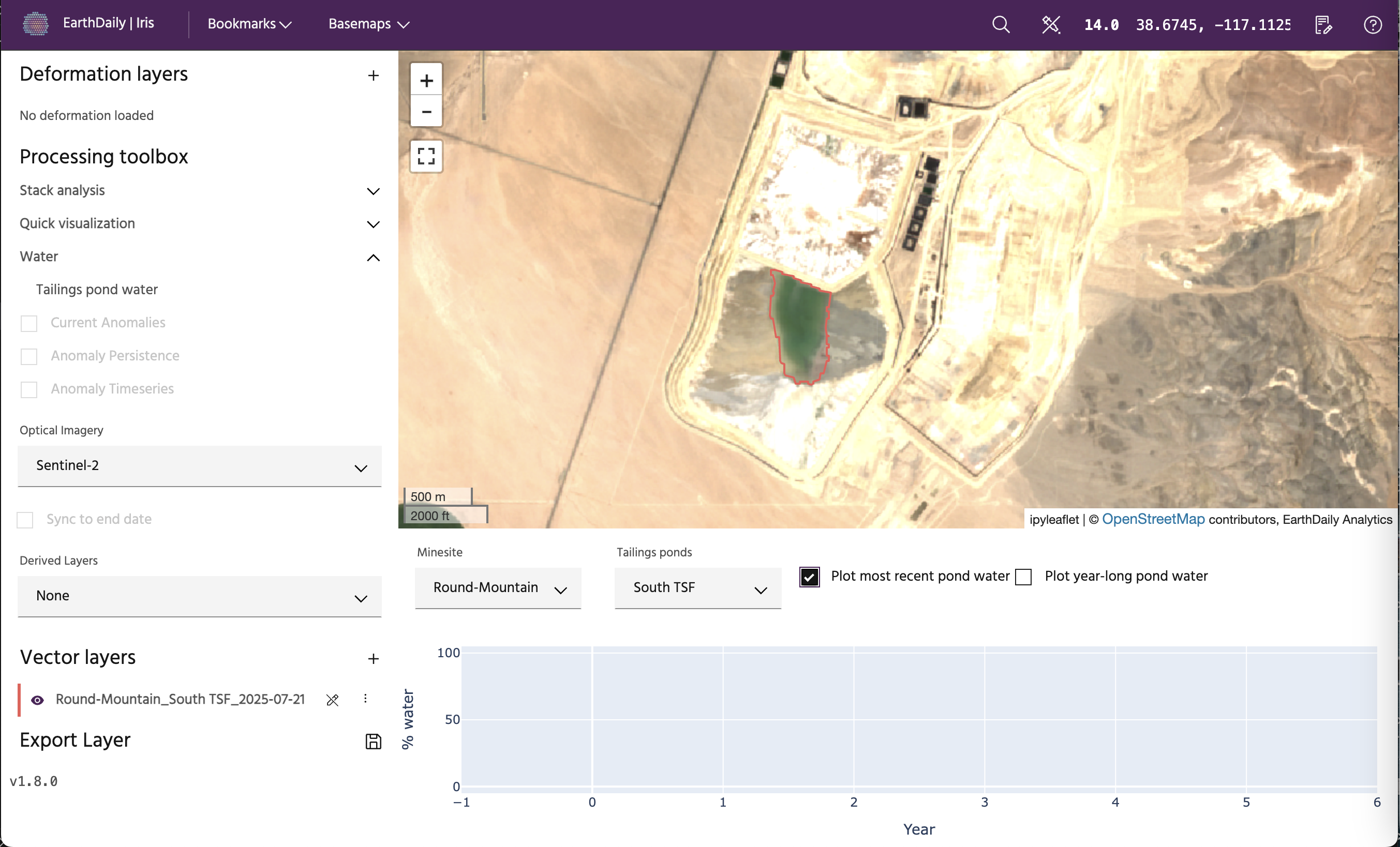This screenshot has width=1400, height=847.
Task: Enable Plot year-long pond water
Action: [x=1023, y=577]
